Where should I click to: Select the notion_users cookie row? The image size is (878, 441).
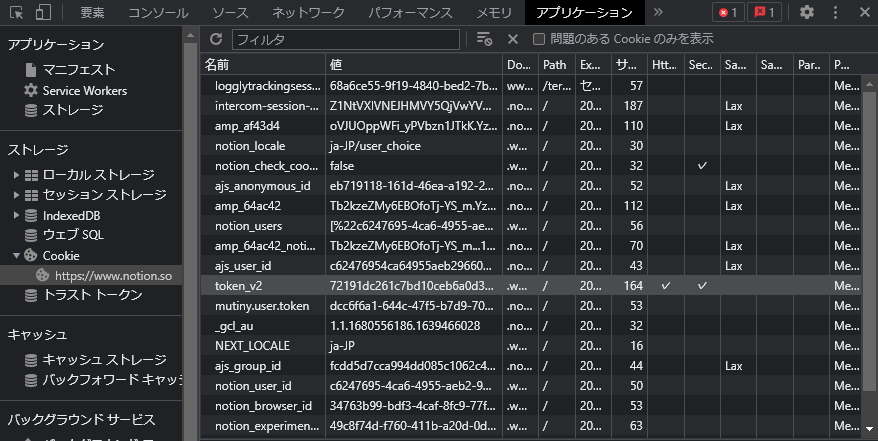click(530, 226)
